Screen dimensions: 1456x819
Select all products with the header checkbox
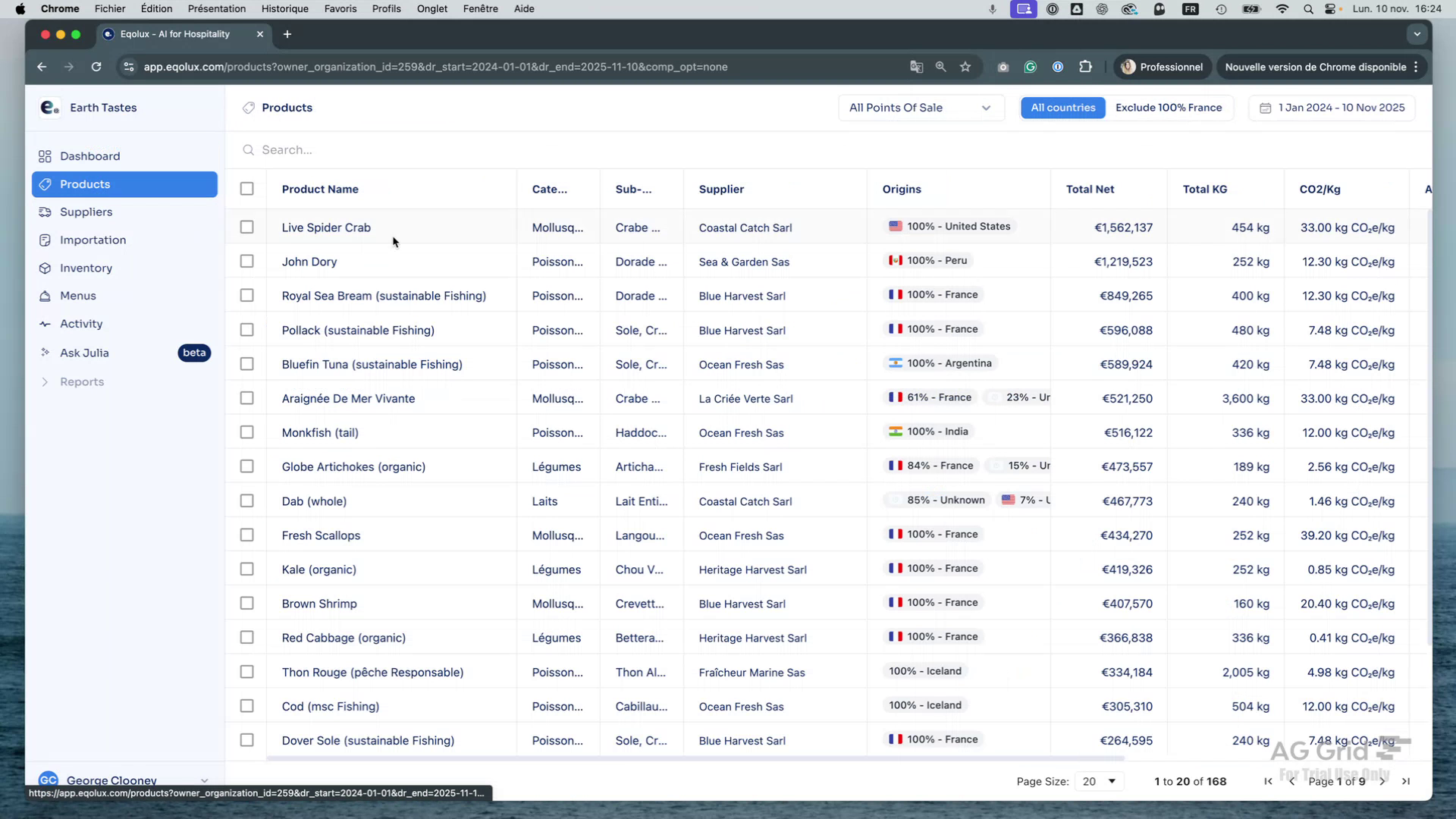[246, 189]
